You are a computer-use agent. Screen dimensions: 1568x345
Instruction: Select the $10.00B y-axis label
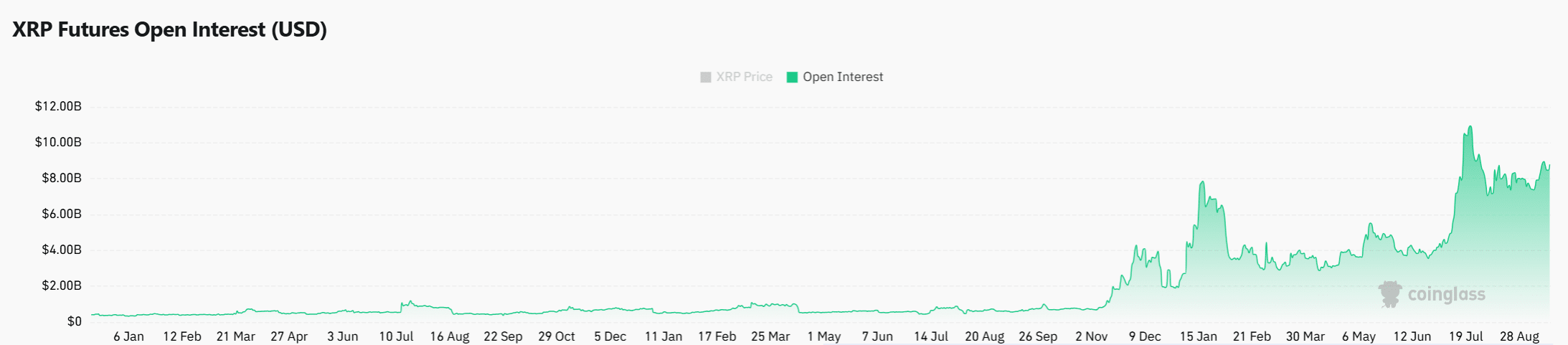coord(58,142)
